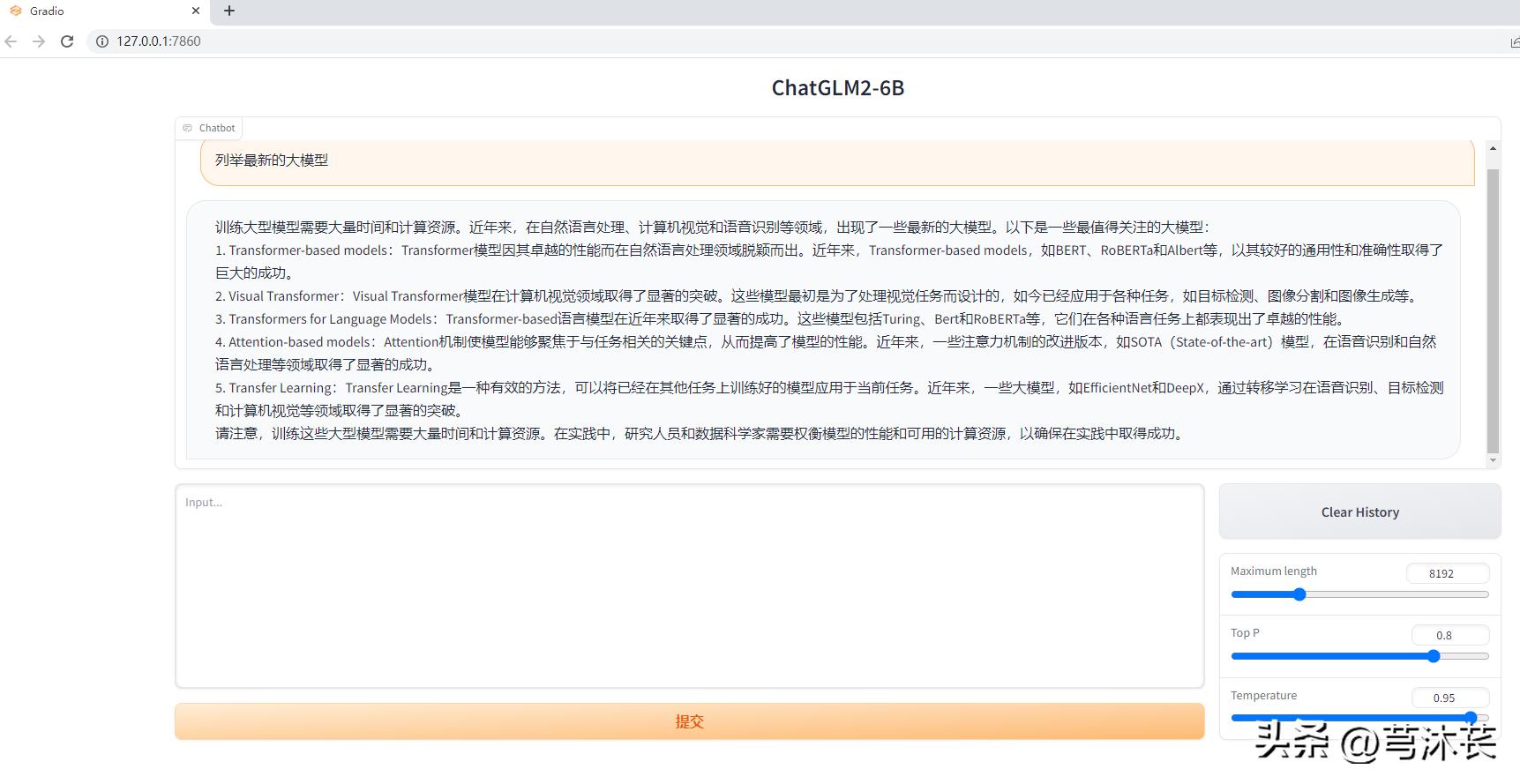Click the share icon in address bar
The height and width of the screenshot is (784, 1520).
tap(1514, 41)
